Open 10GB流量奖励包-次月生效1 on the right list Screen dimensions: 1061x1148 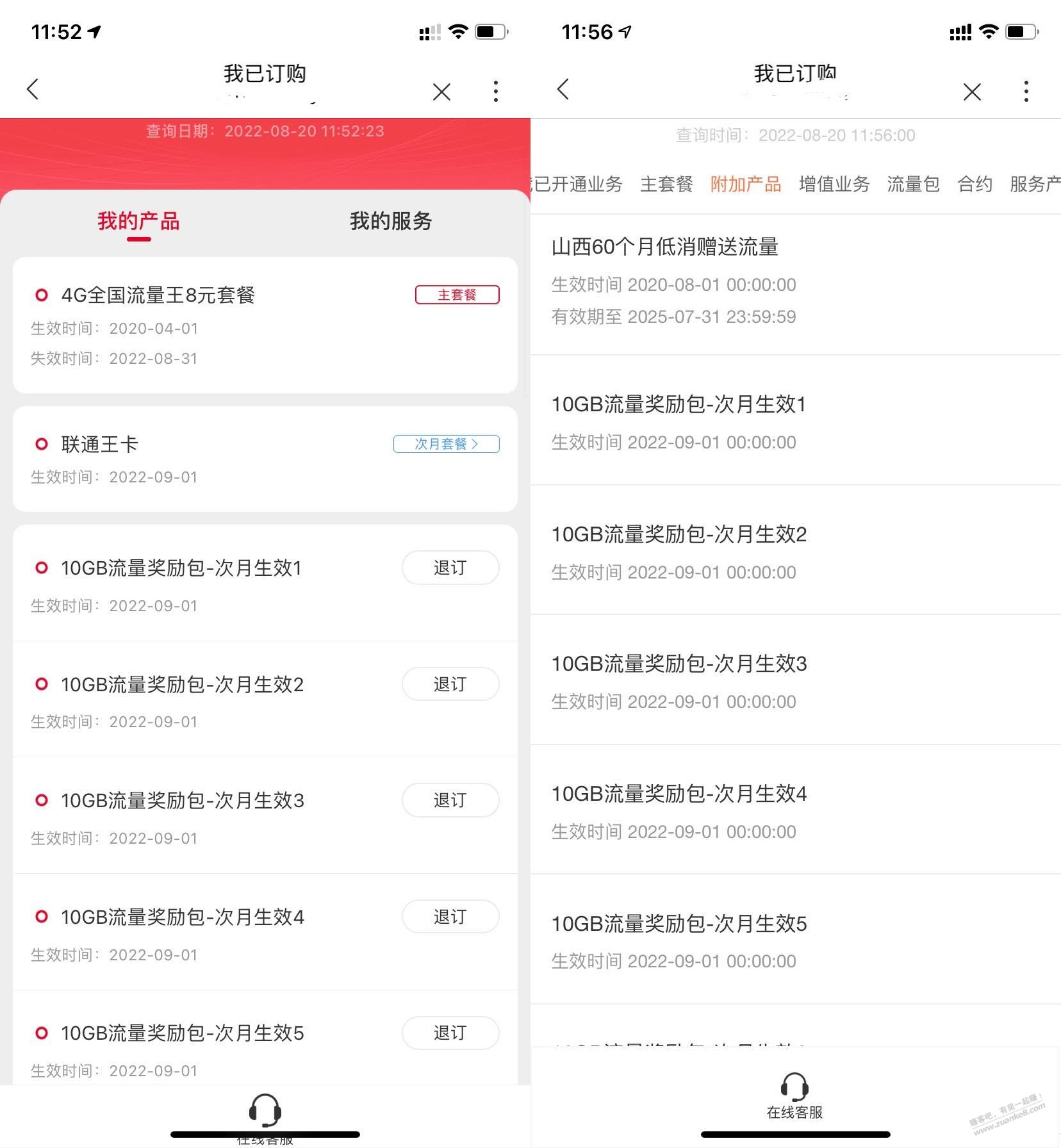[x=796, y=420]
